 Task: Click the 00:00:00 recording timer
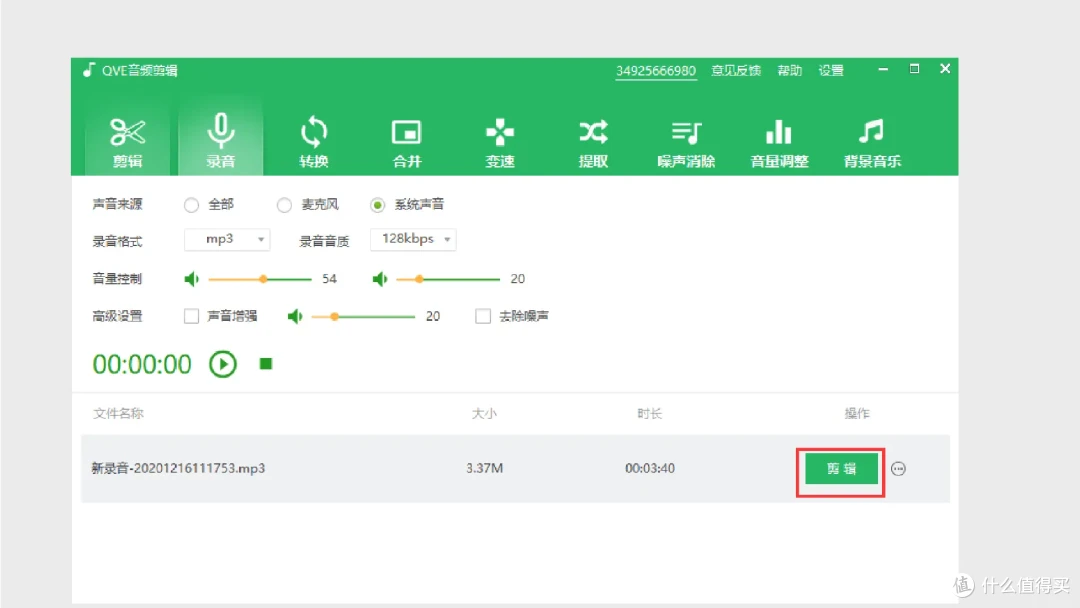click(x=142, y=364)
